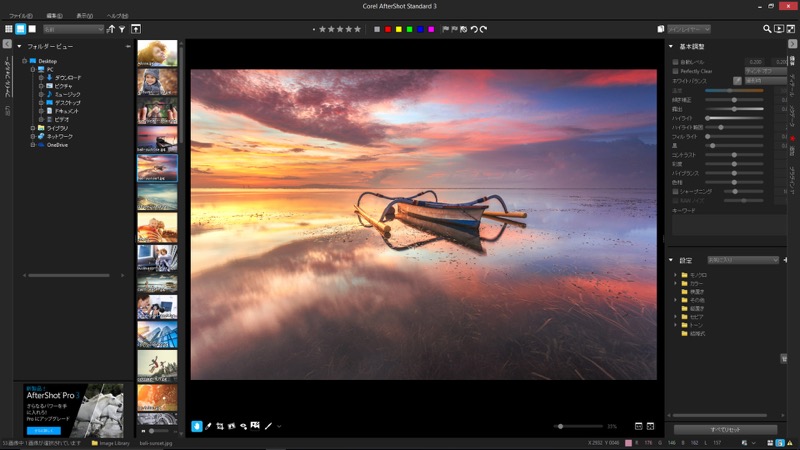Switch to single image view
Viewport: 800px width, 450px height.
(32, 29)
